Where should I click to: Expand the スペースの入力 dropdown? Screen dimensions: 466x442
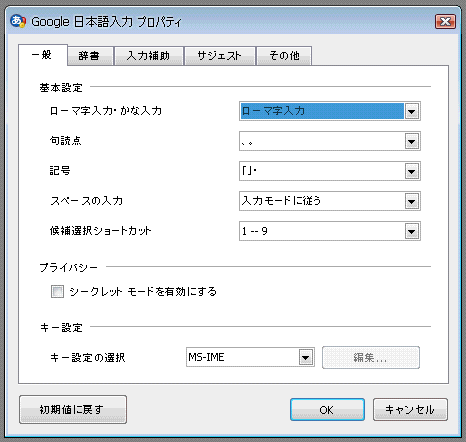click(x=330, y=201)
